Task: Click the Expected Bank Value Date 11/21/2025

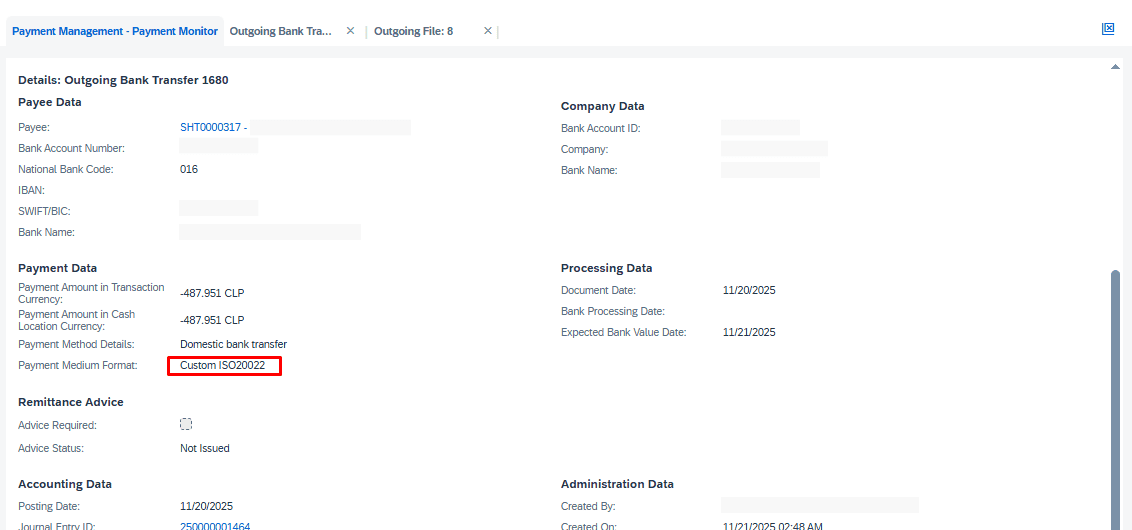Action: coord(749,332)
